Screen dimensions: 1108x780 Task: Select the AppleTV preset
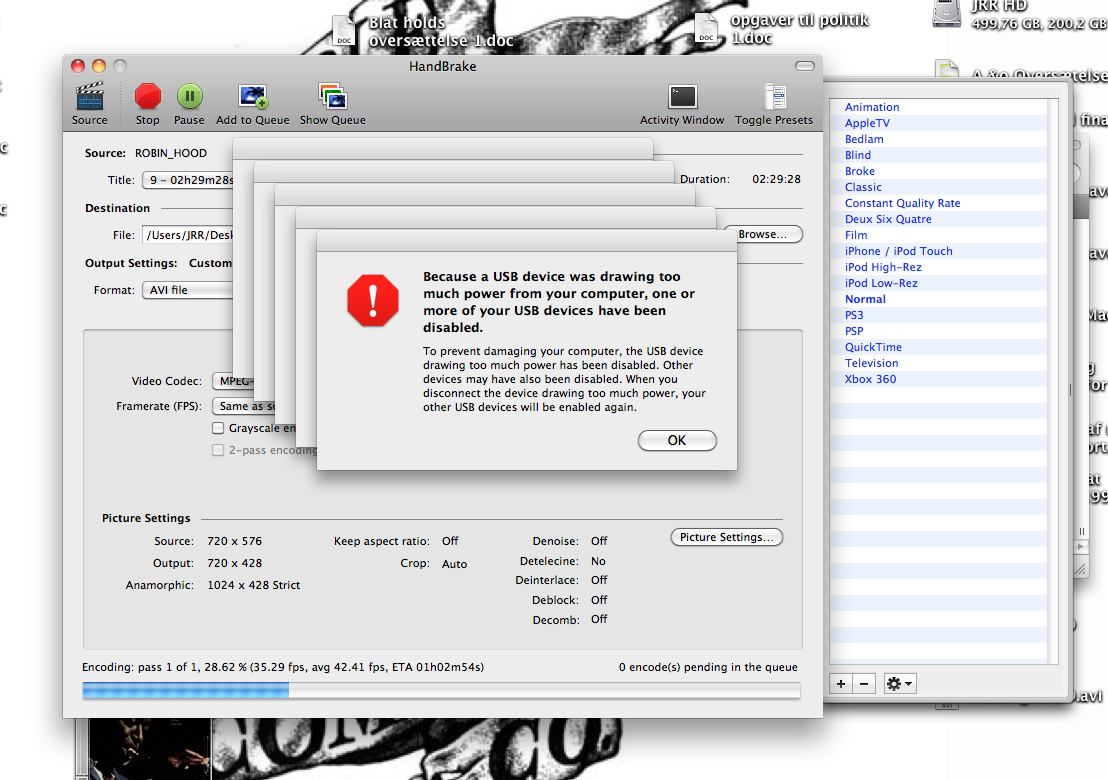867,123
